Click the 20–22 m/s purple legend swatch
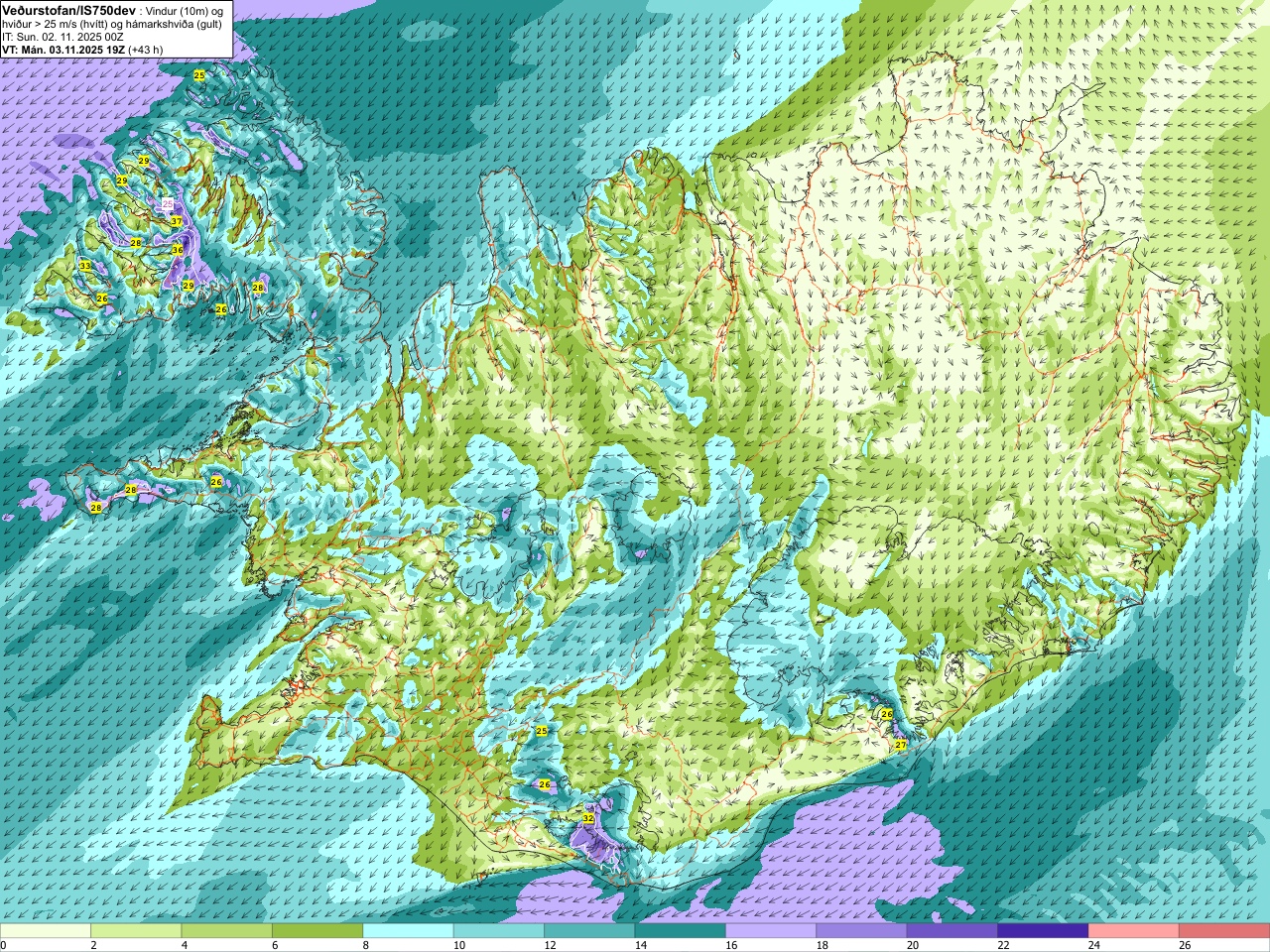The image size is (1270, 952). point(952,931)
